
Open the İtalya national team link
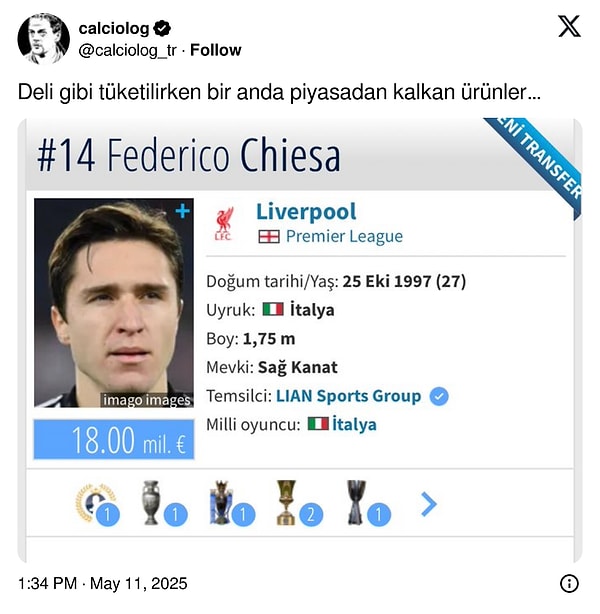point(354,424)
